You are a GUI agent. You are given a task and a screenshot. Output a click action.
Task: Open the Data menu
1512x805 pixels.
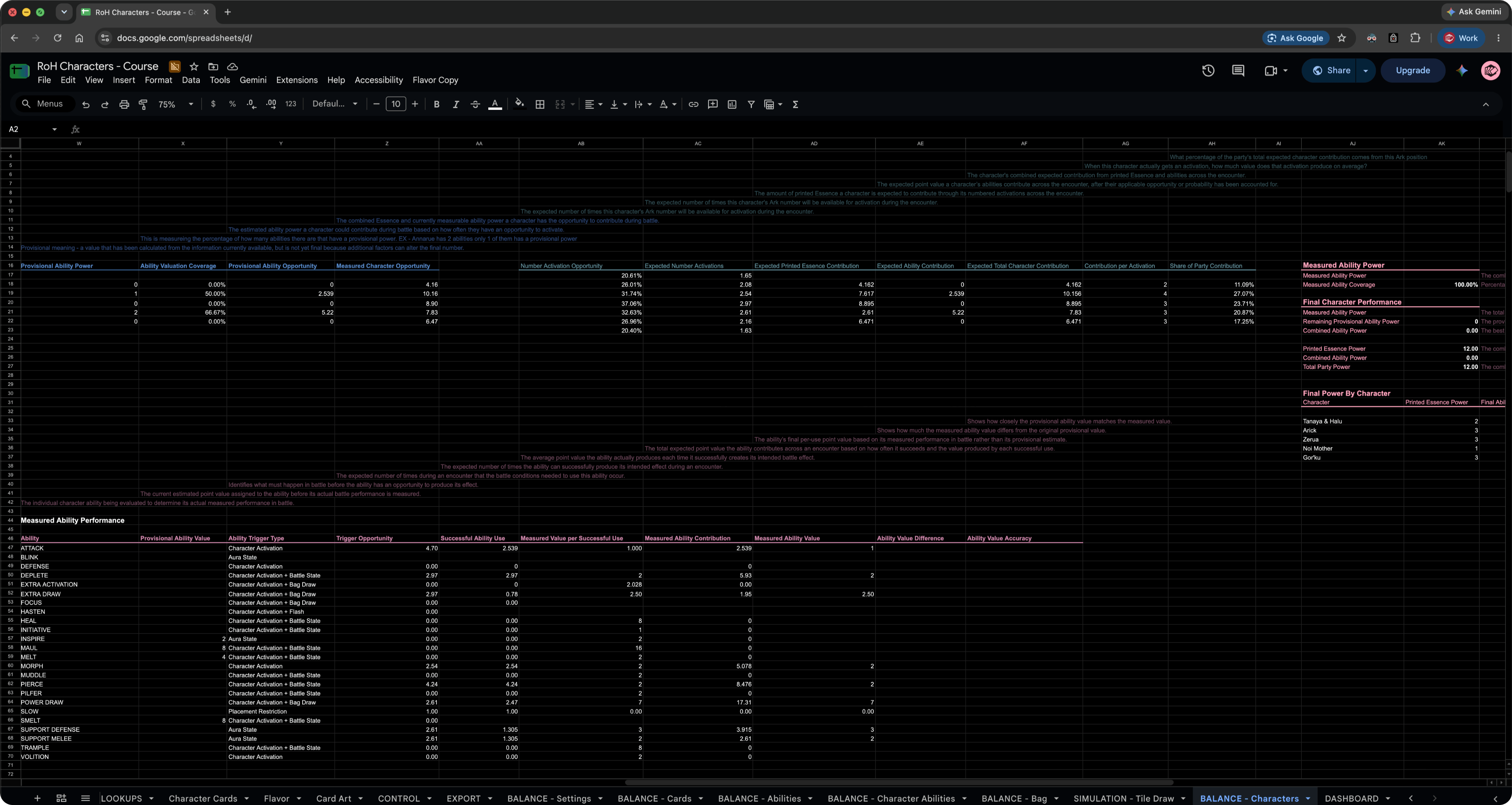click(x=191, y=80)
